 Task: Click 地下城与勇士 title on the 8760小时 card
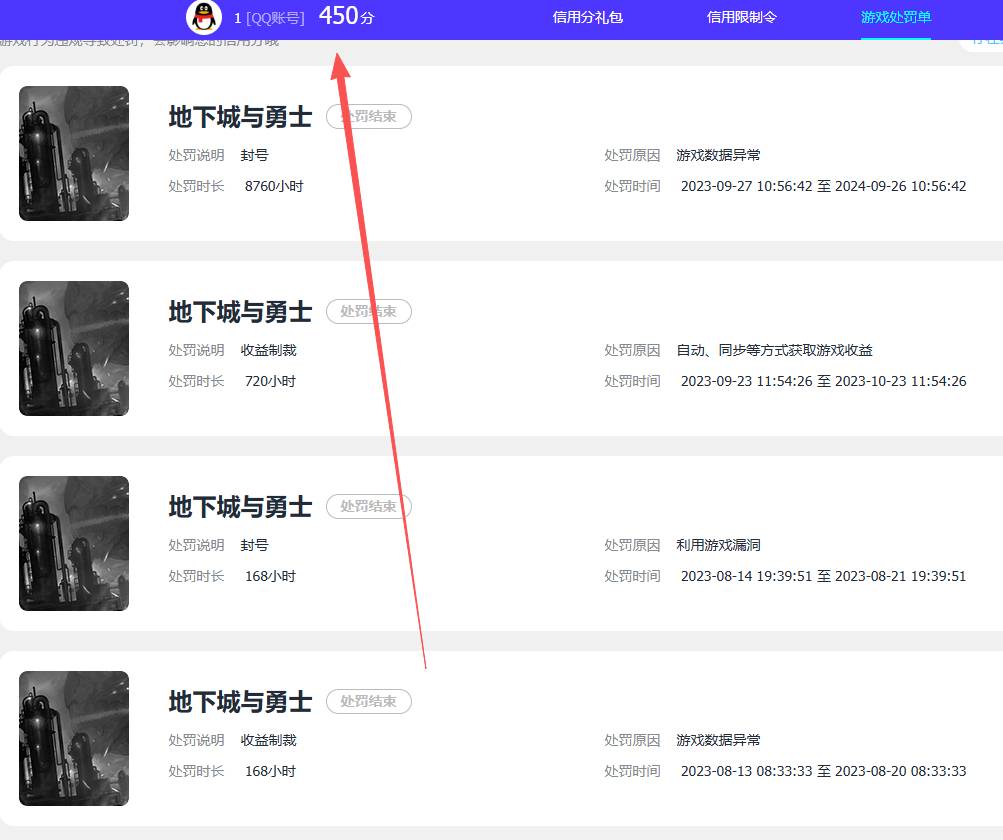tap(240, 117)
